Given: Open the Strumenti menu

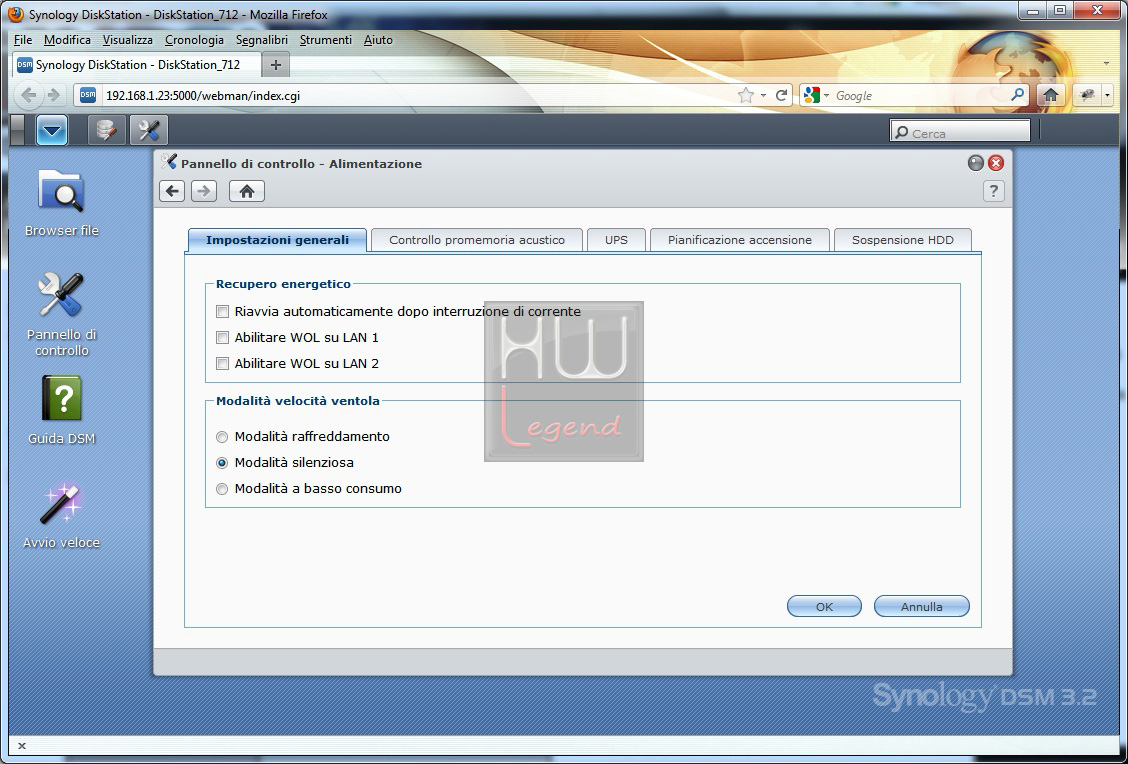Looking at the screenshot, I should coord(326,40).
